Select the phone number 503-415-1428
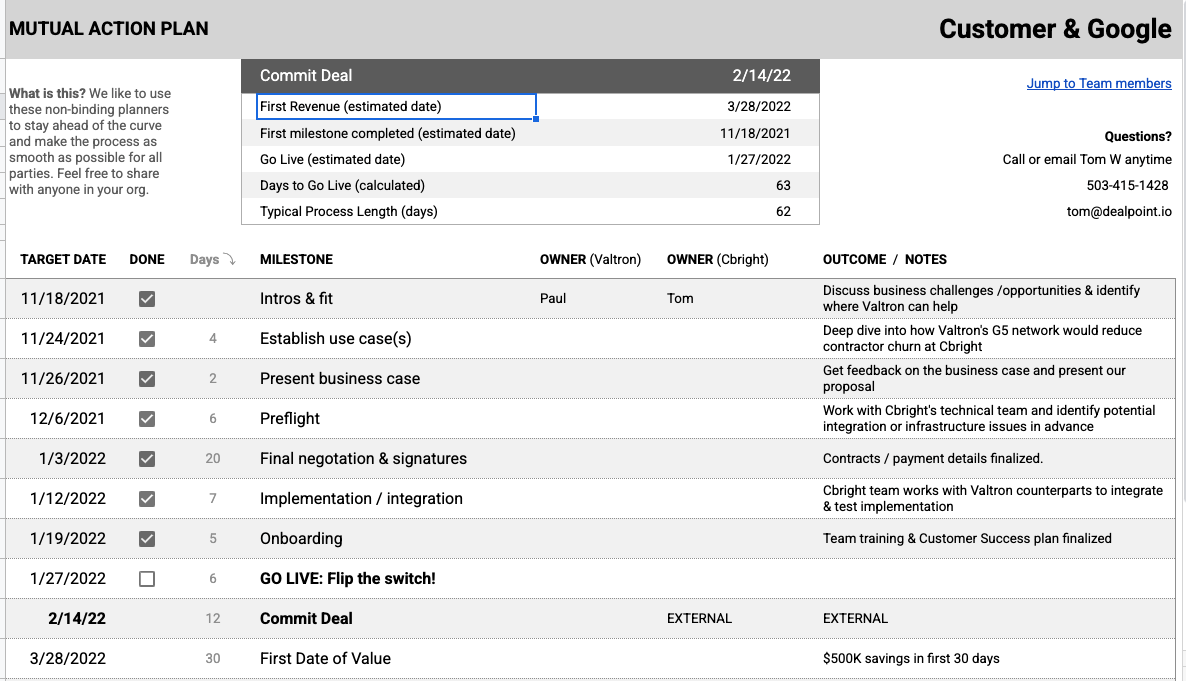 1127,185
